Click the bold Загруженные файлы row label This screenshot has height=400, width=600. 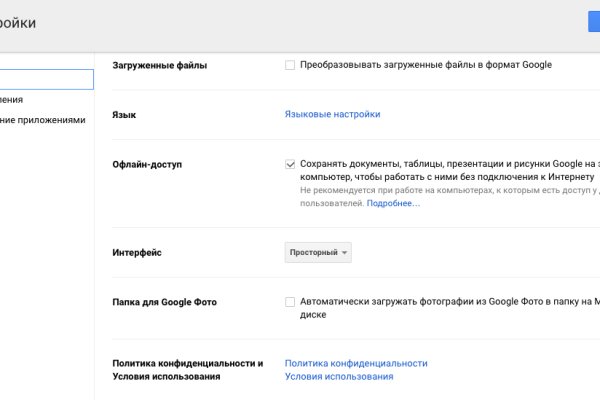tap(161, 65)
